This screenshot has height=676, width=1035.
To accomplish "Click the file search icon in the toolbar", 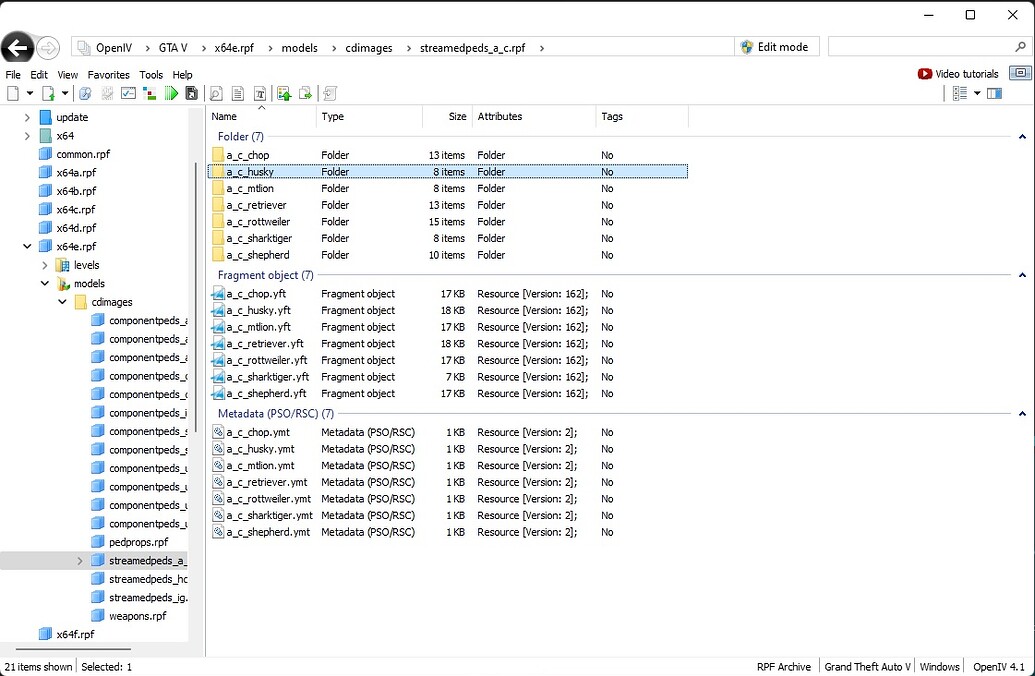I will [x=217, y=92].
